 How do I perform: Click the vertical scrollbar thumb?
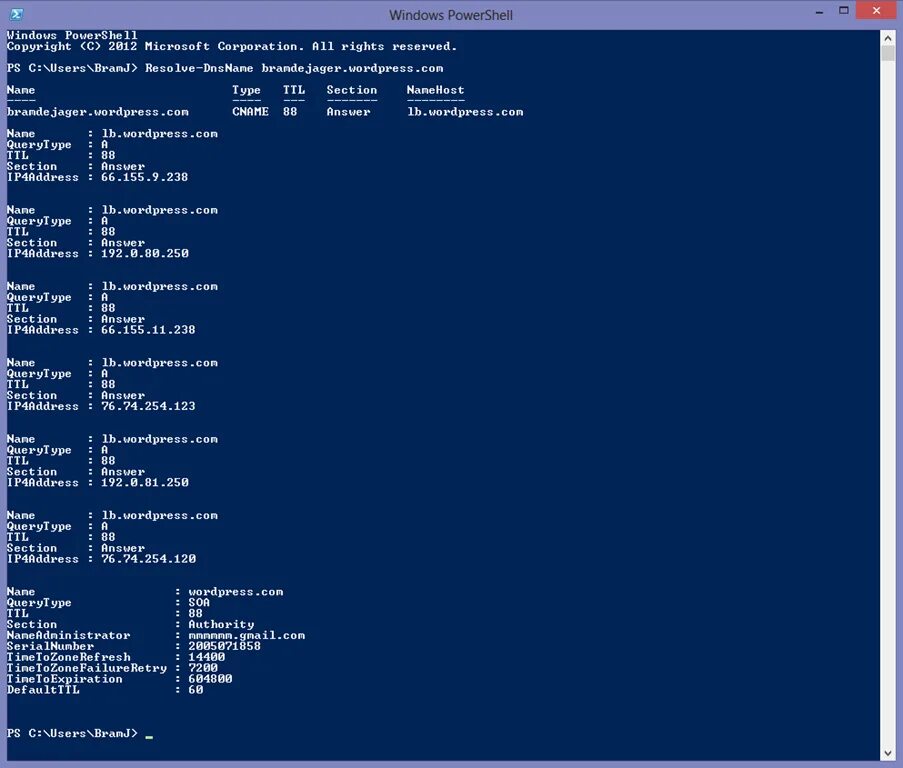coord(888,54)
